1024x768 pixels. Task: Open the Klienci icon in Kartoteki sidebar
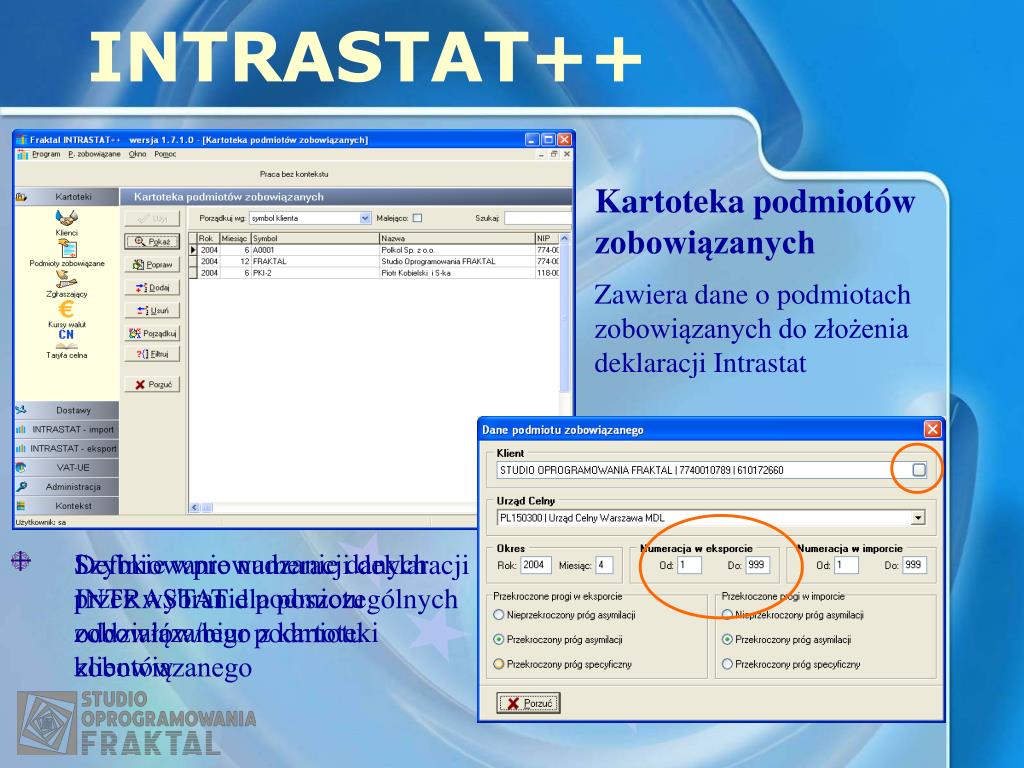tap(67, 218)
